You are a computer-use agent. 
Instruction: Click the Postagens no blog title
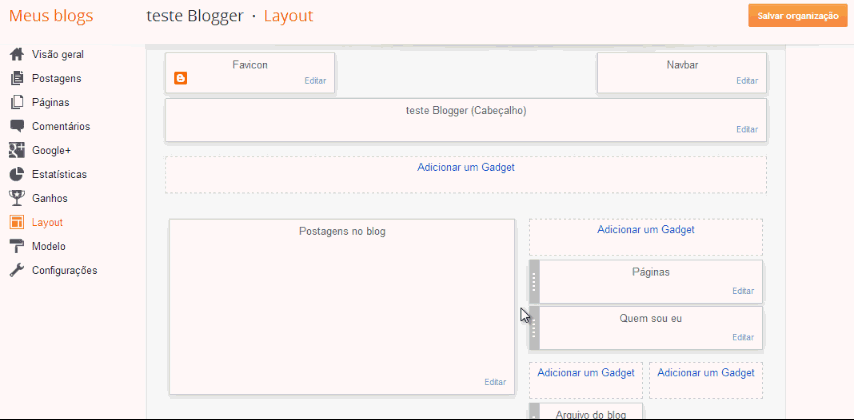[342, 231]
